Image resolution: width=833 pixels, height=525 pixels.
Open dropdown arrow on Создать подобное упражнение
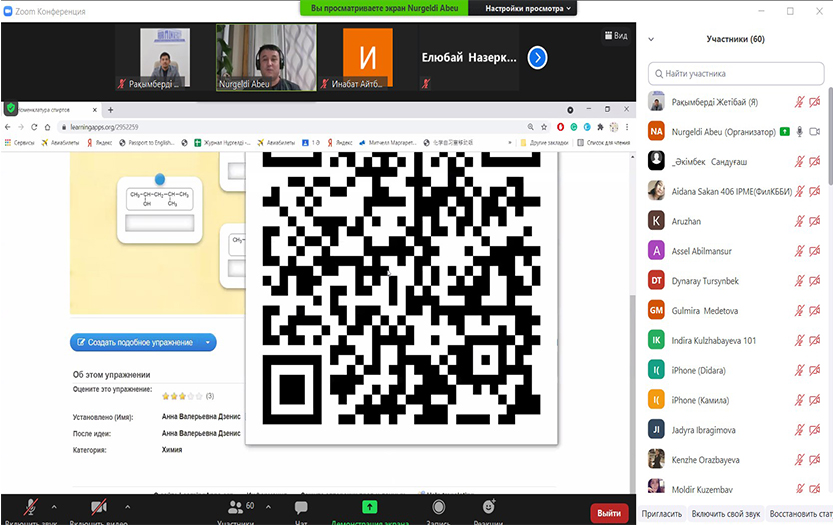pos(208,342)
